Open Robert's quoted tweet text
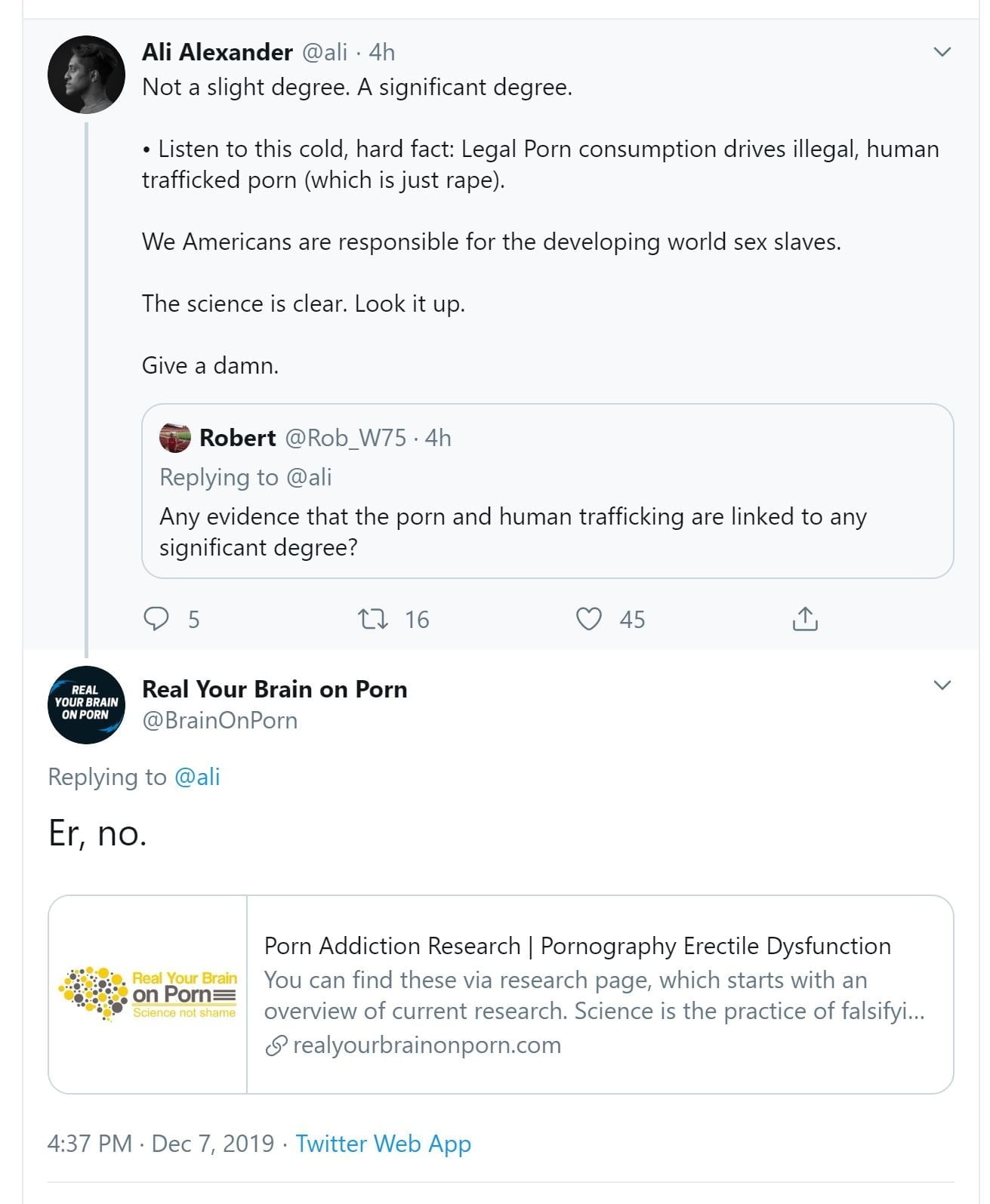Image resolution: width=990 pixels, height=1204 pixels. click(513, 531)
